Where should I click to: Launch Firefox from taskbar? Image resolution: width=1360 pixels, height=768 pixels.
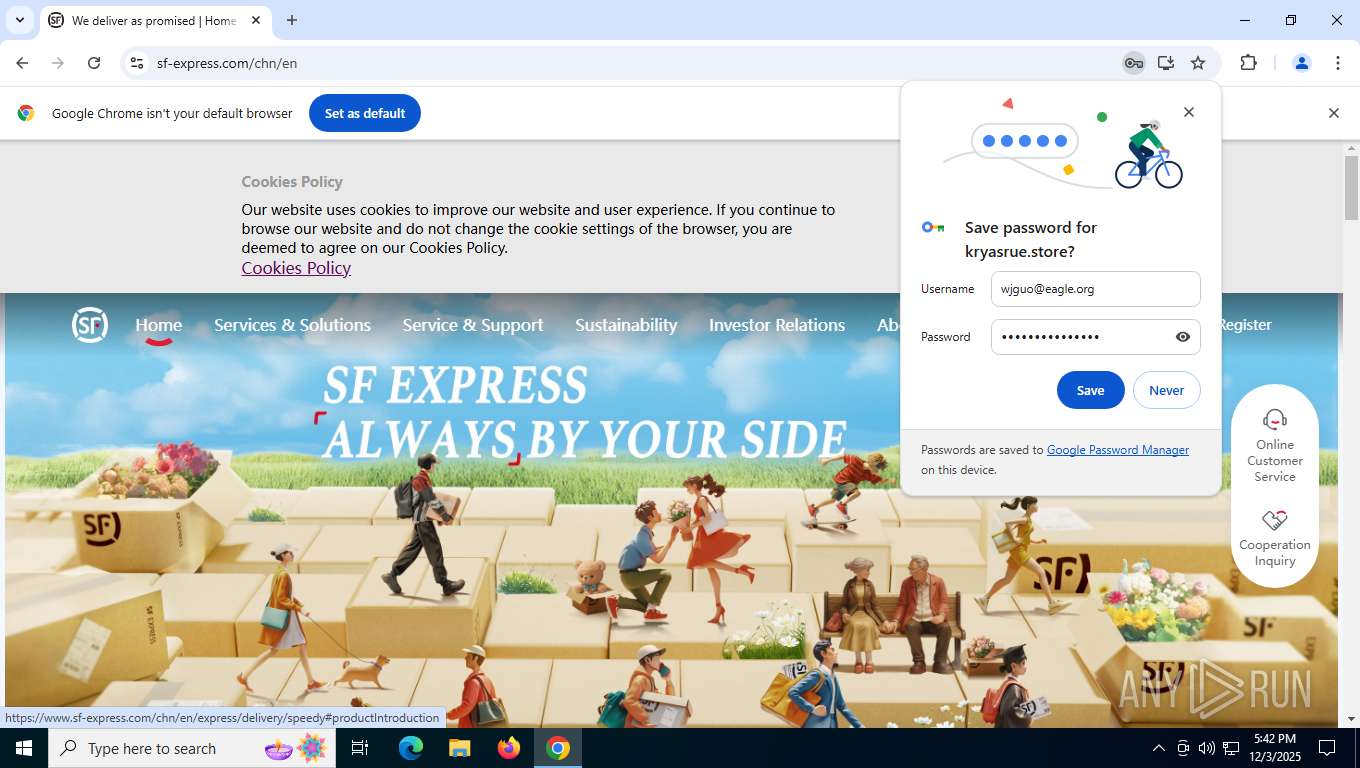509,748
